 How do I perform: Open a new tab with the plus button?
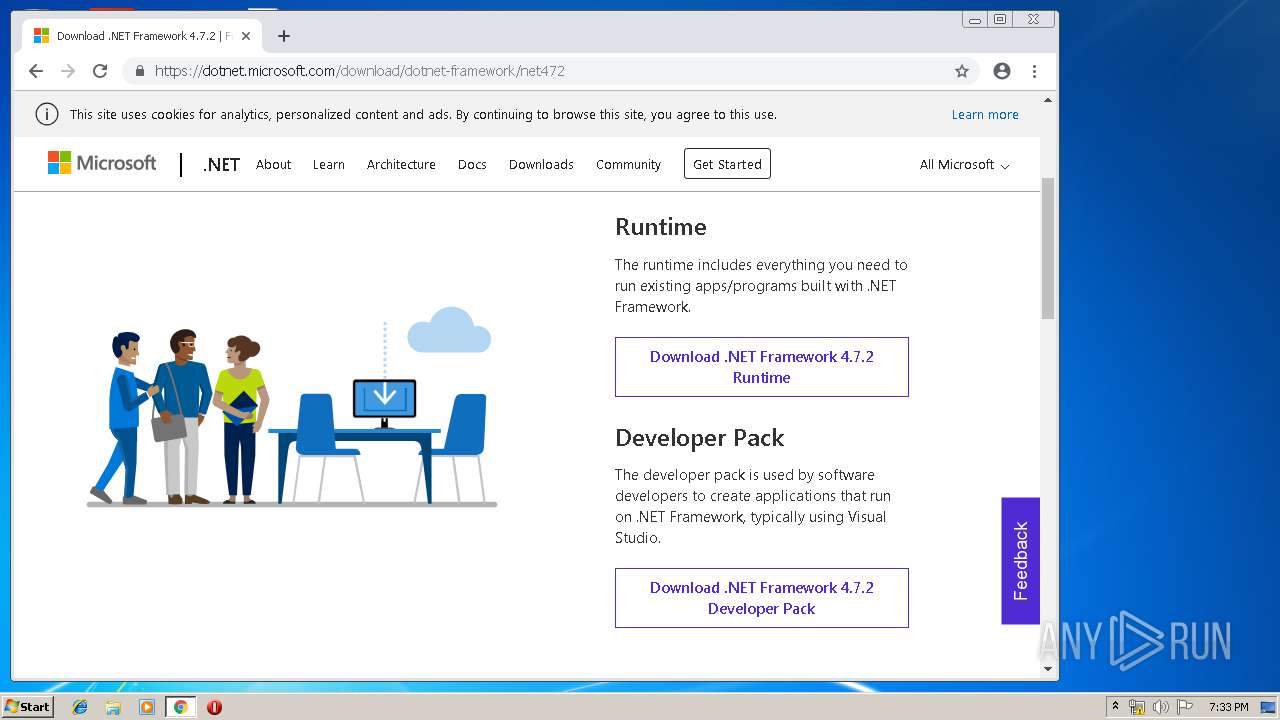(x=284, y=36)
